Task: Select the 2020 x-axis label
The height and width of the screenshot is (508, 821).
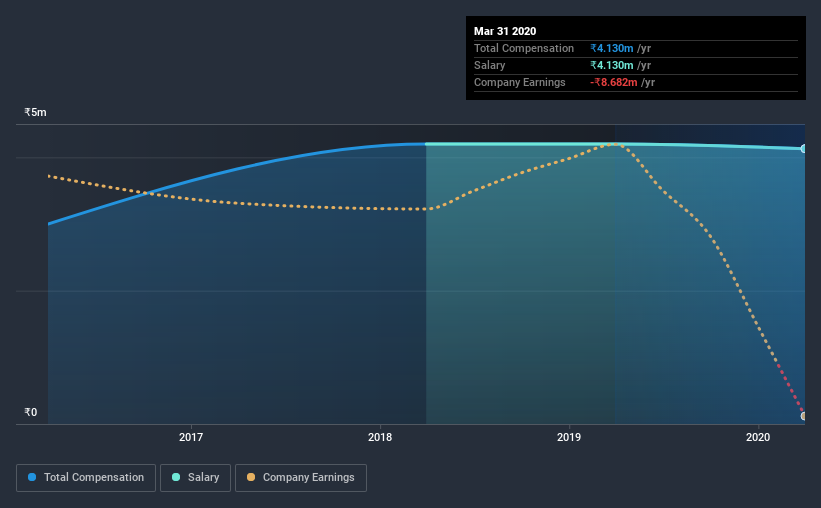Action: 758,437
